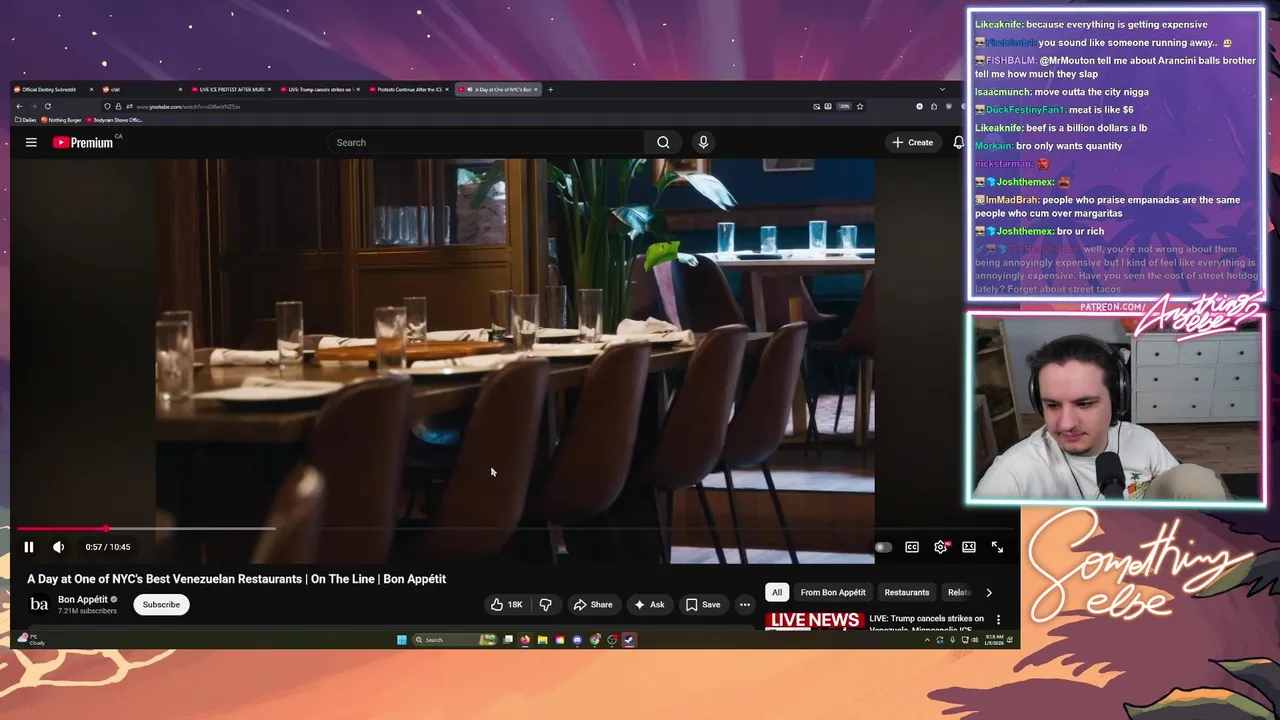Open Firefox from the taskbar
This screenshot has height=720, width=1280.
pos(525,640)
